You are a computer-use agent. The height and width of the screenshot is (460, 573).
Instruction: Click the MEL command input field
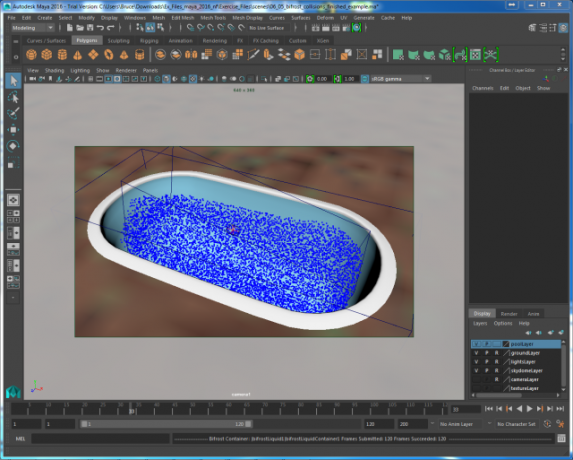click(x=100, y=439)
